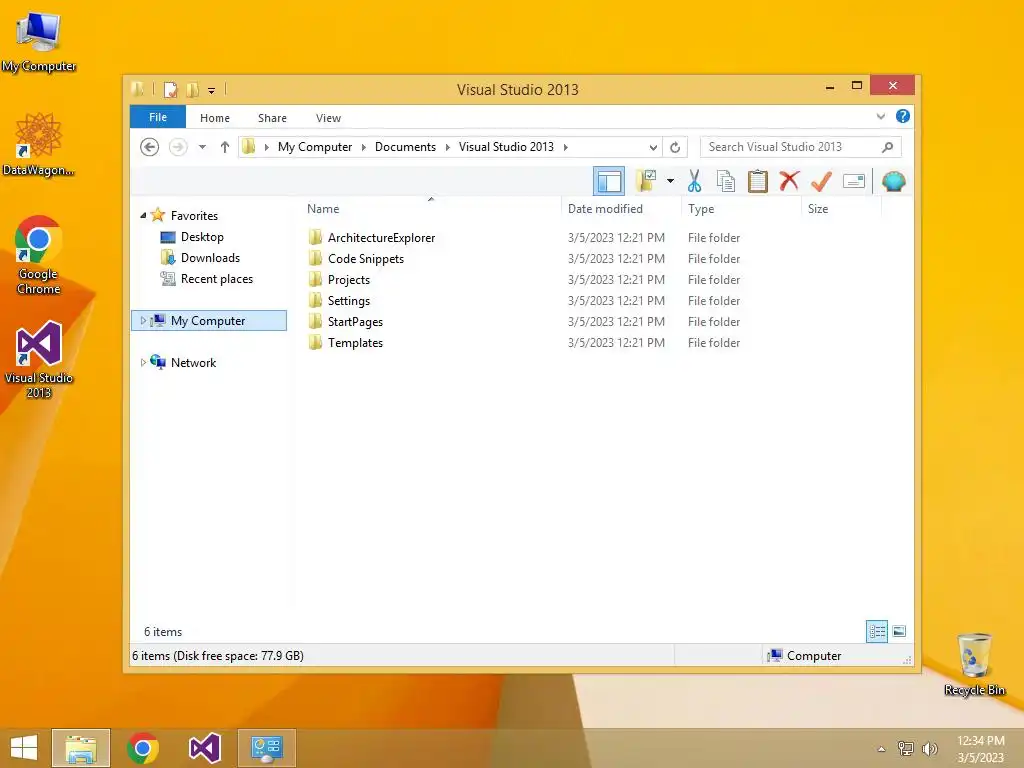Click the Forward navigation arrow

178,147
